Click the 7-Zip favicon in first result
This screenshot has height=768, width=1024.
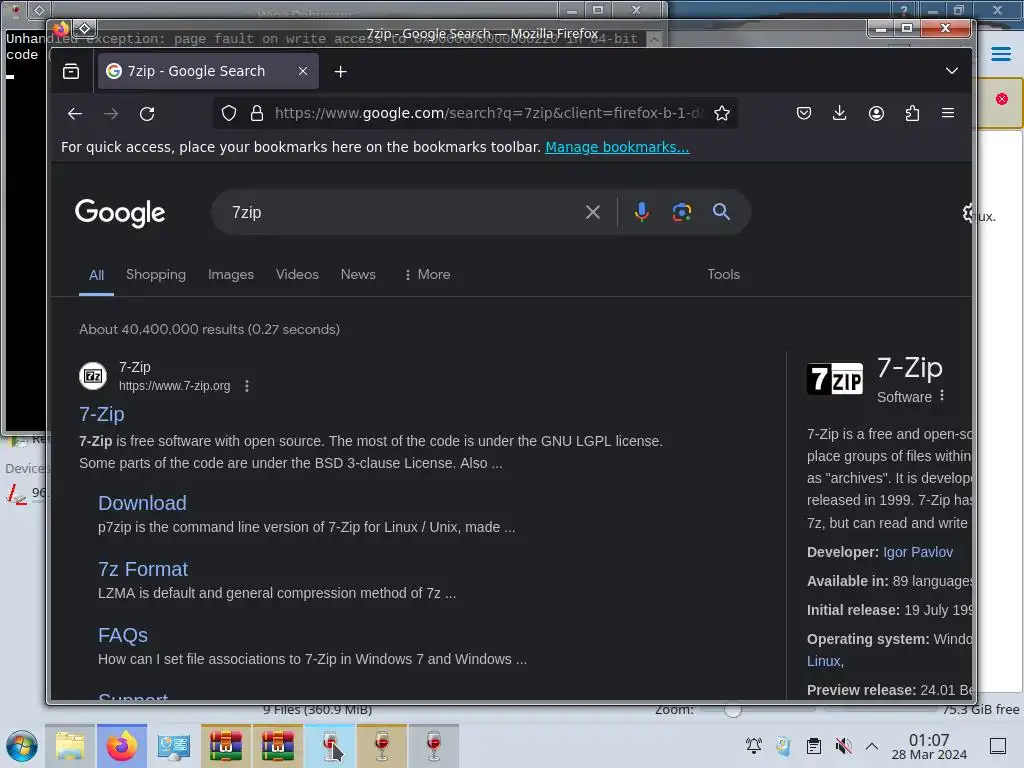pos(93,376)
